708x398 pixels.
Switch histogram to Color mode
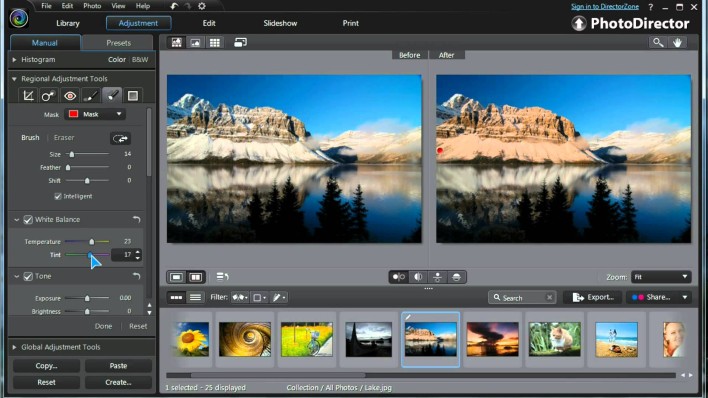[x=116, y=60]
